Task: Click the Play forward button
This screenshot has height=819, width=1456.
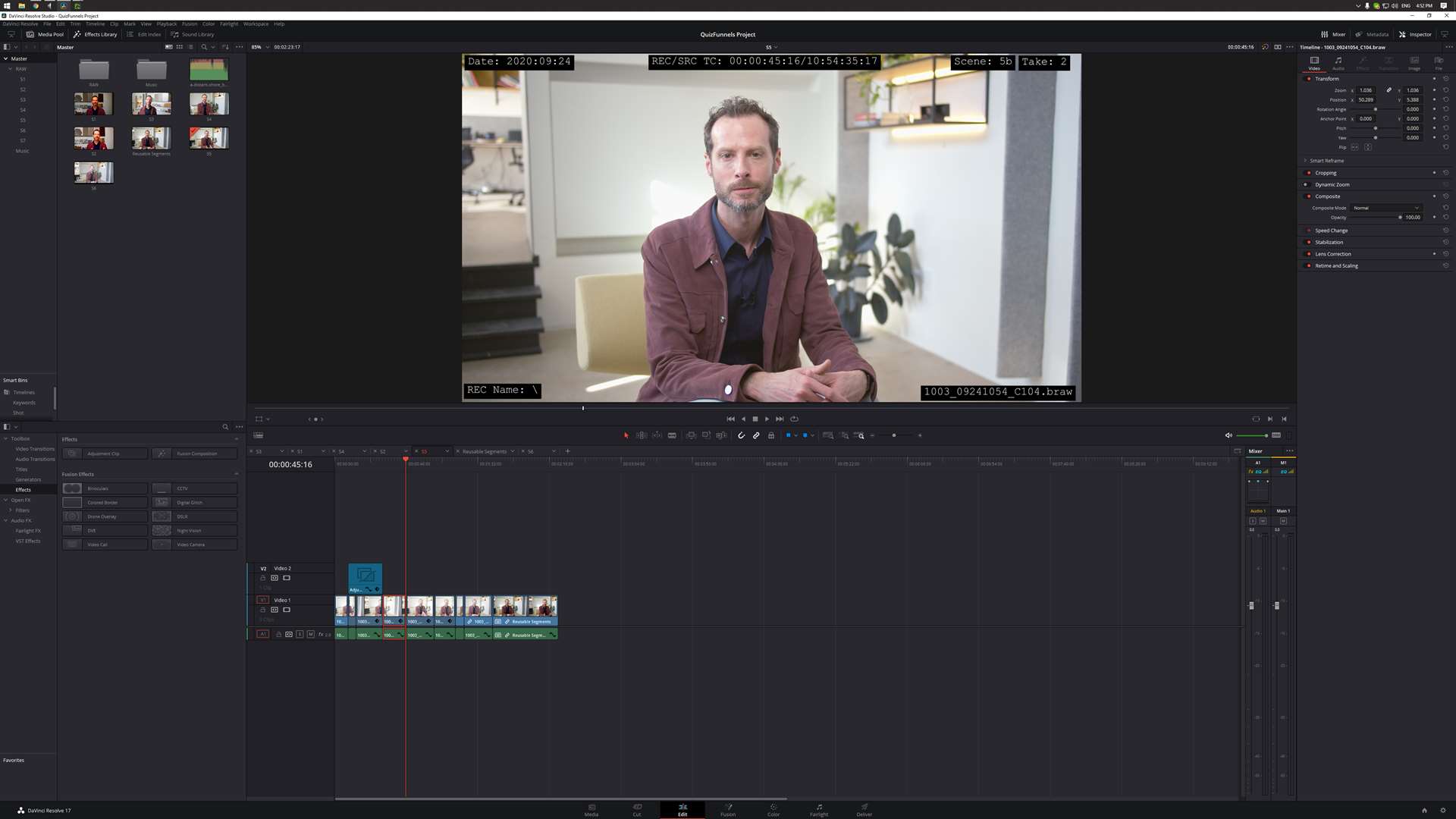Action: (x=767, y=419)
